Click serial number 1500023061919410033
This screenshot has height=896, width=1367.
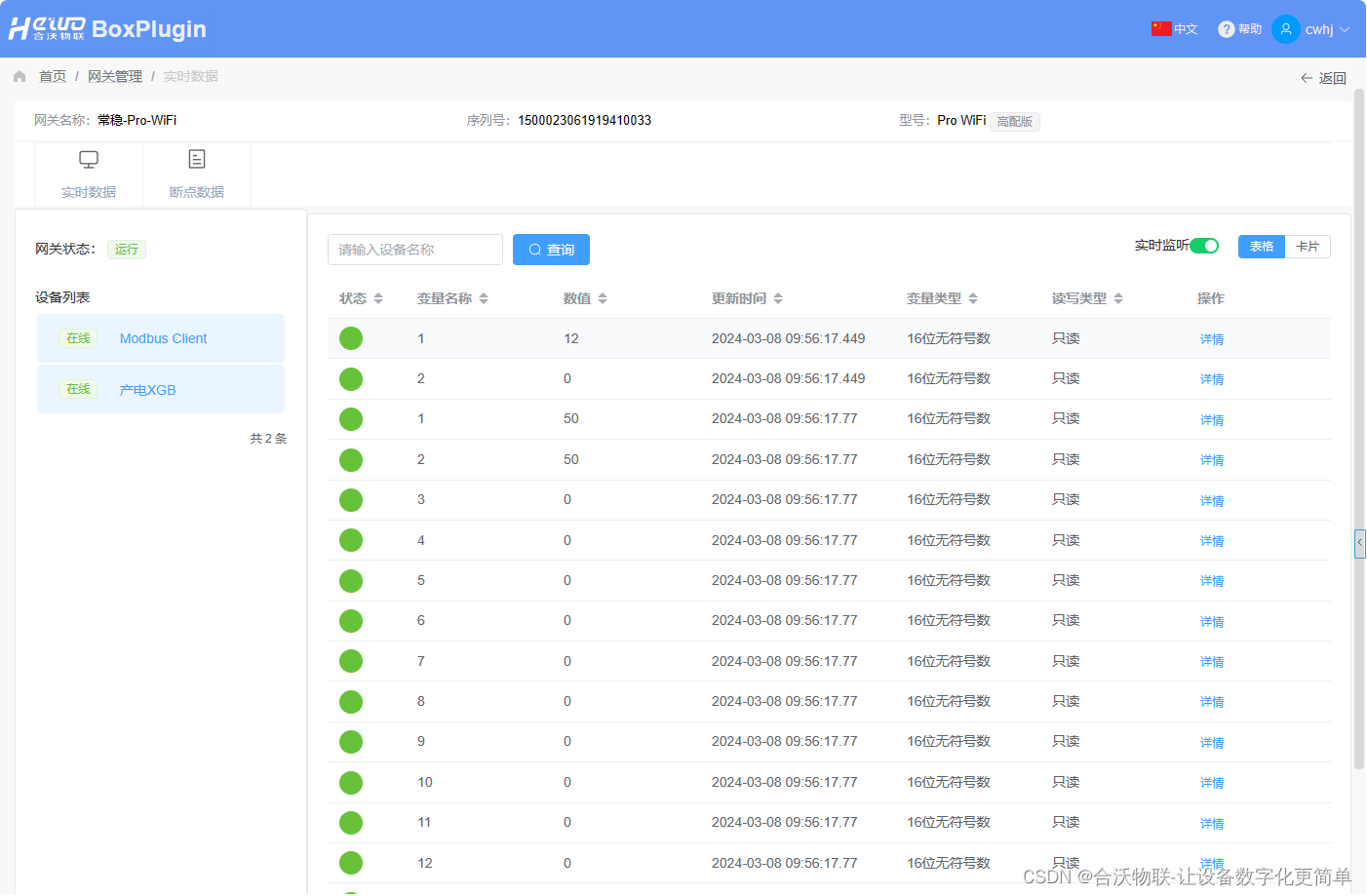pos(584,120)
